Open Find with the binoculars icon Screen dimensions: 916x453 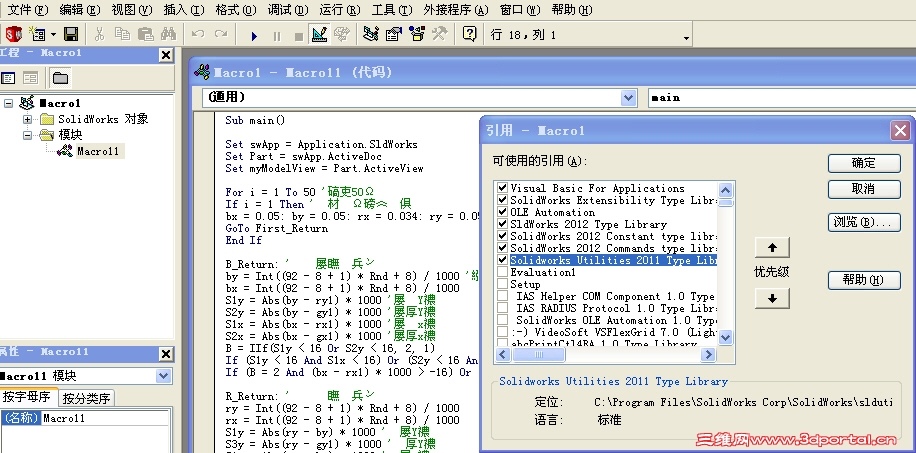(x=168, y=34)
